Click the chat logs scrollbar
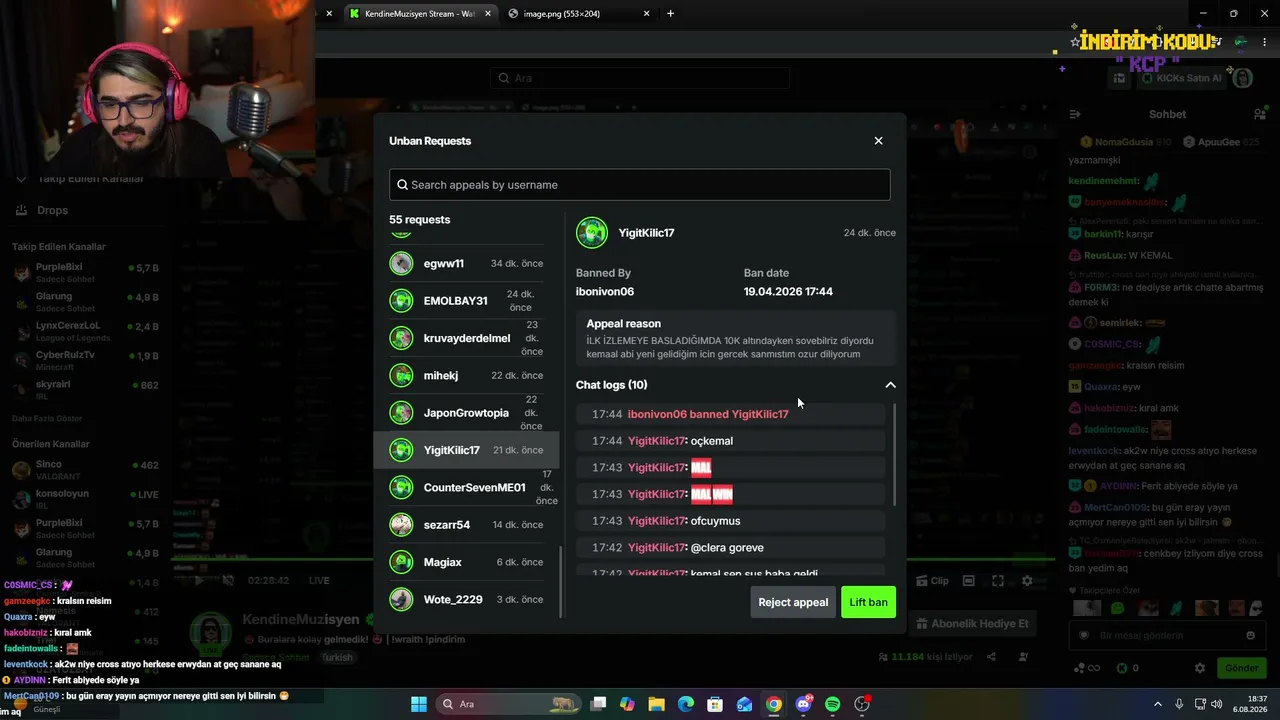 click(x=894, y=455)
